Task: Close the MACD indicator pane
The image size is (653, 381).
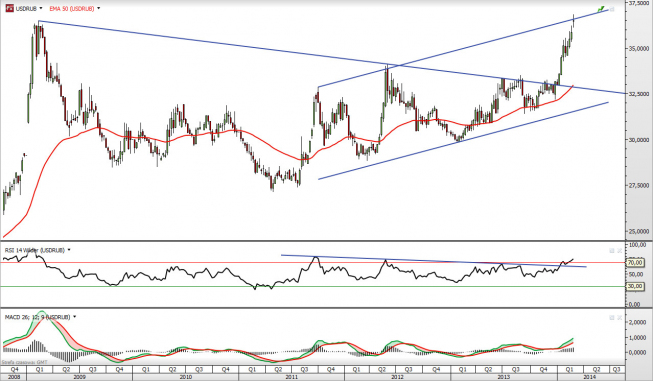Action: pos(619,318)
